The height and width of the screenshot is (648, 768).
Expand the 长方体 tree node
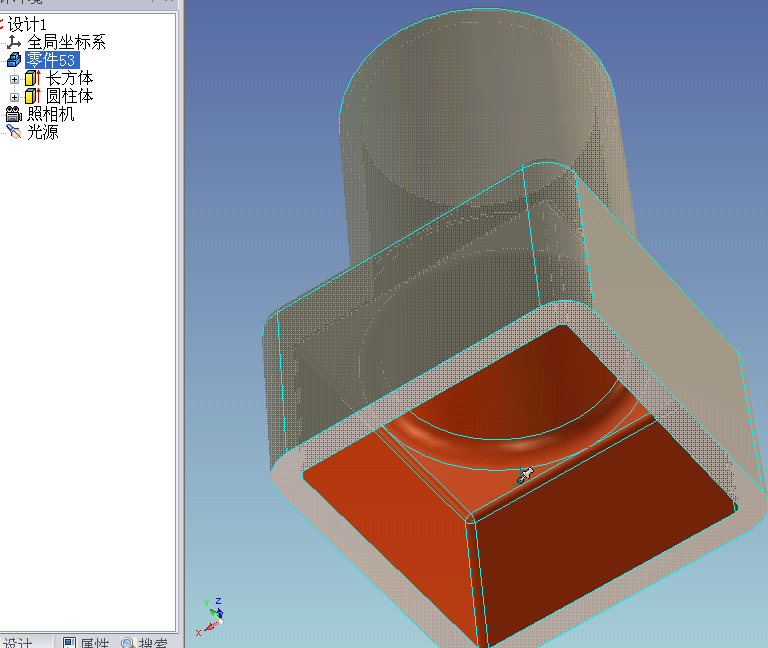click(14, 78)
